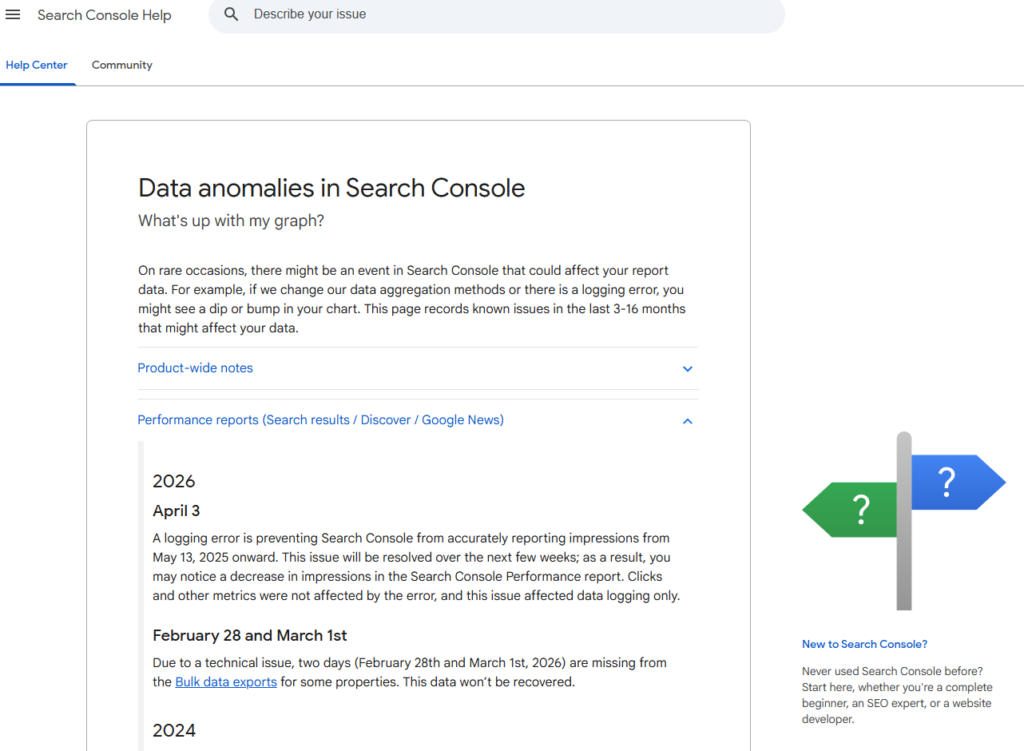
Task: Click the Performance reports up chevron
Action: (687, 421)
